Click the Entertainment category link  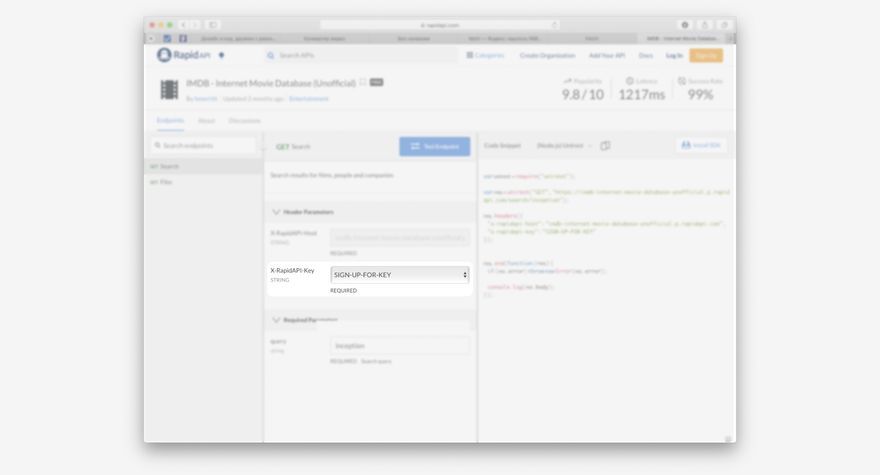(309, 99)
